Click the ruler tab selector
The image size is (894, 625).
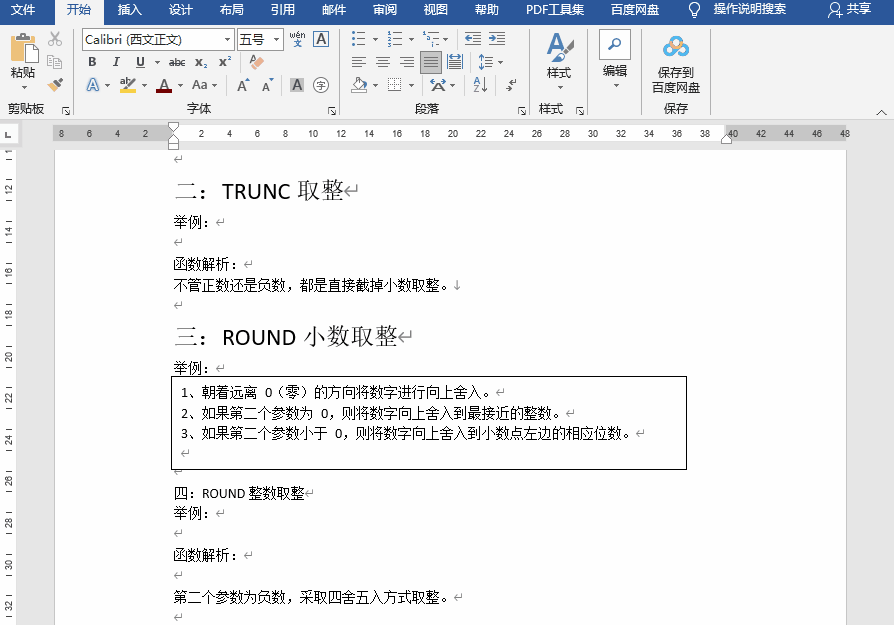click(8, 135)
